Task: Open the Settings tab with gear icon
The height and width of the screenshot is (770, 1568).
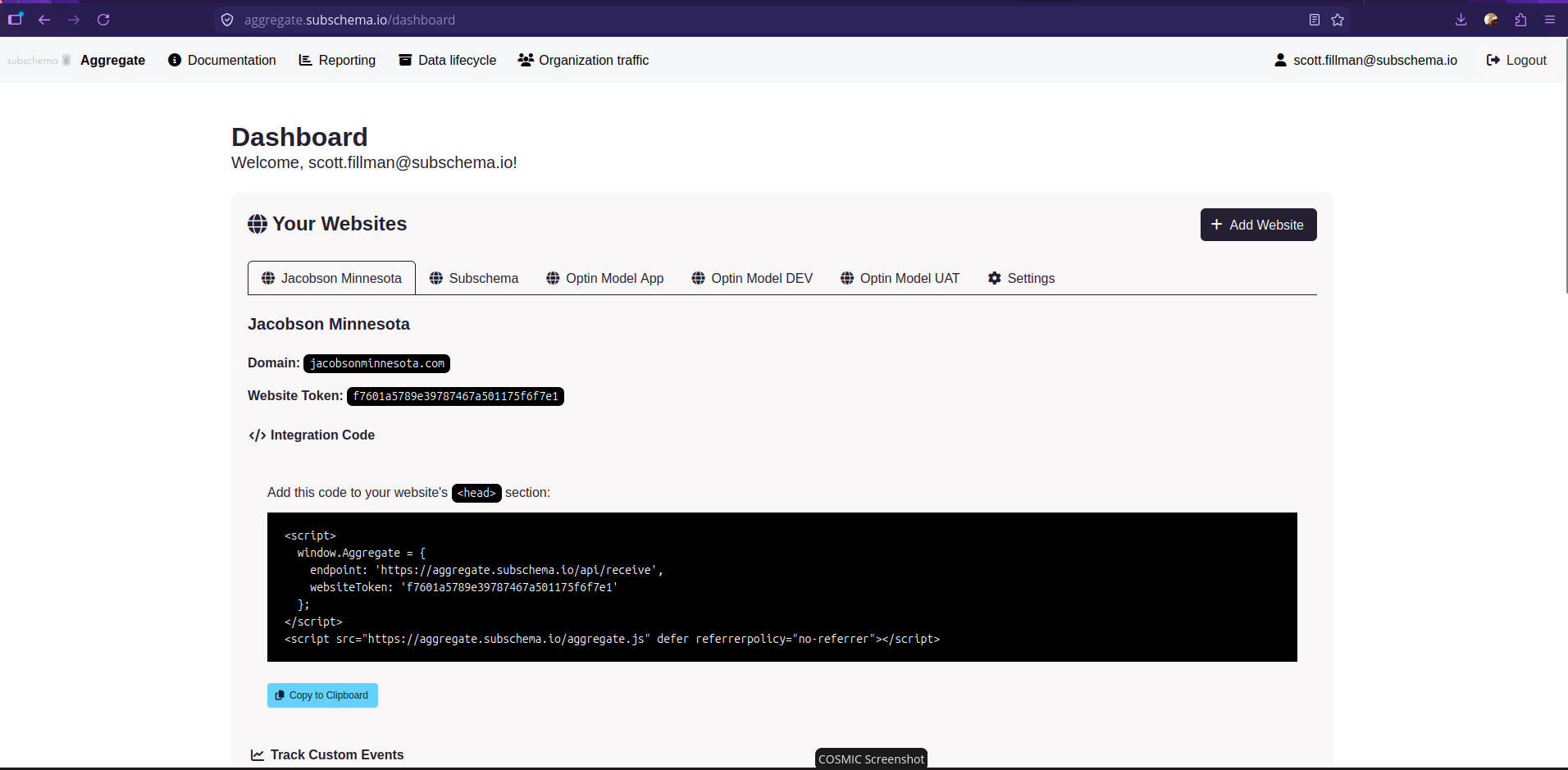Action: click(x=1021, y=278)
